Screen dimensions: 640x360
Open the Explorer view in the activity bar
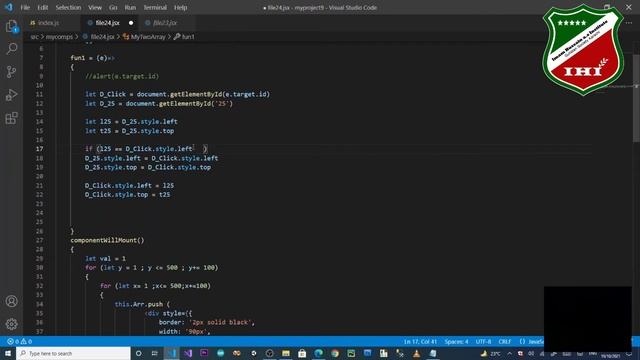[x=11, y=26]
